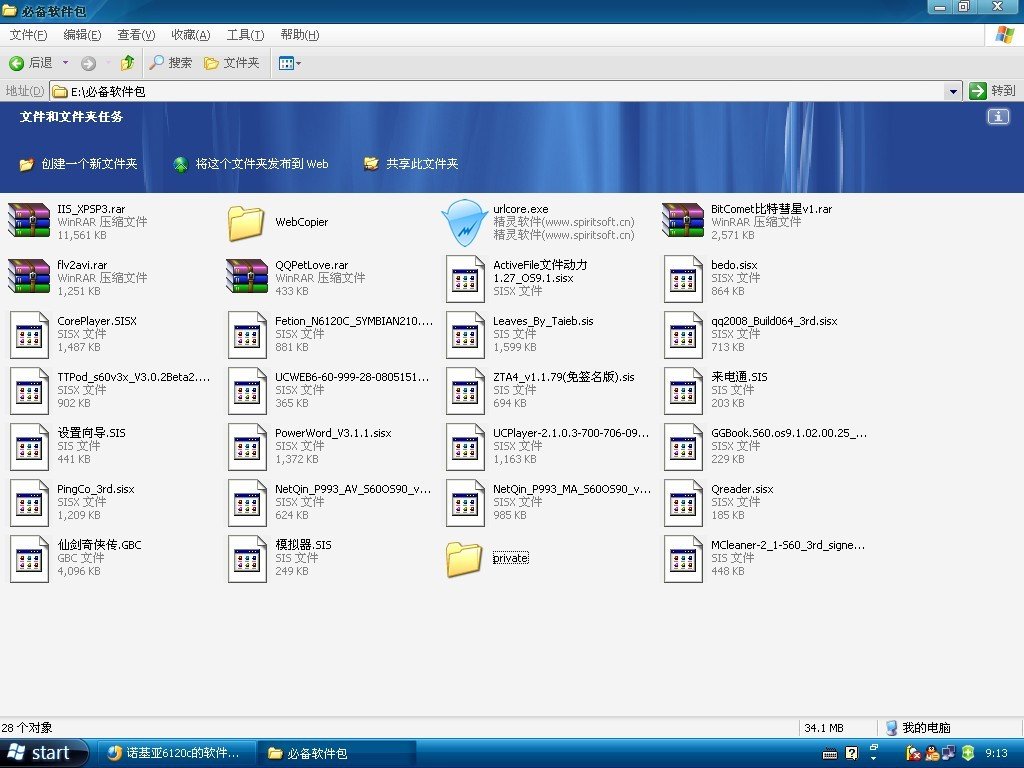Open the 查看(V) menu

click(136, 35)
